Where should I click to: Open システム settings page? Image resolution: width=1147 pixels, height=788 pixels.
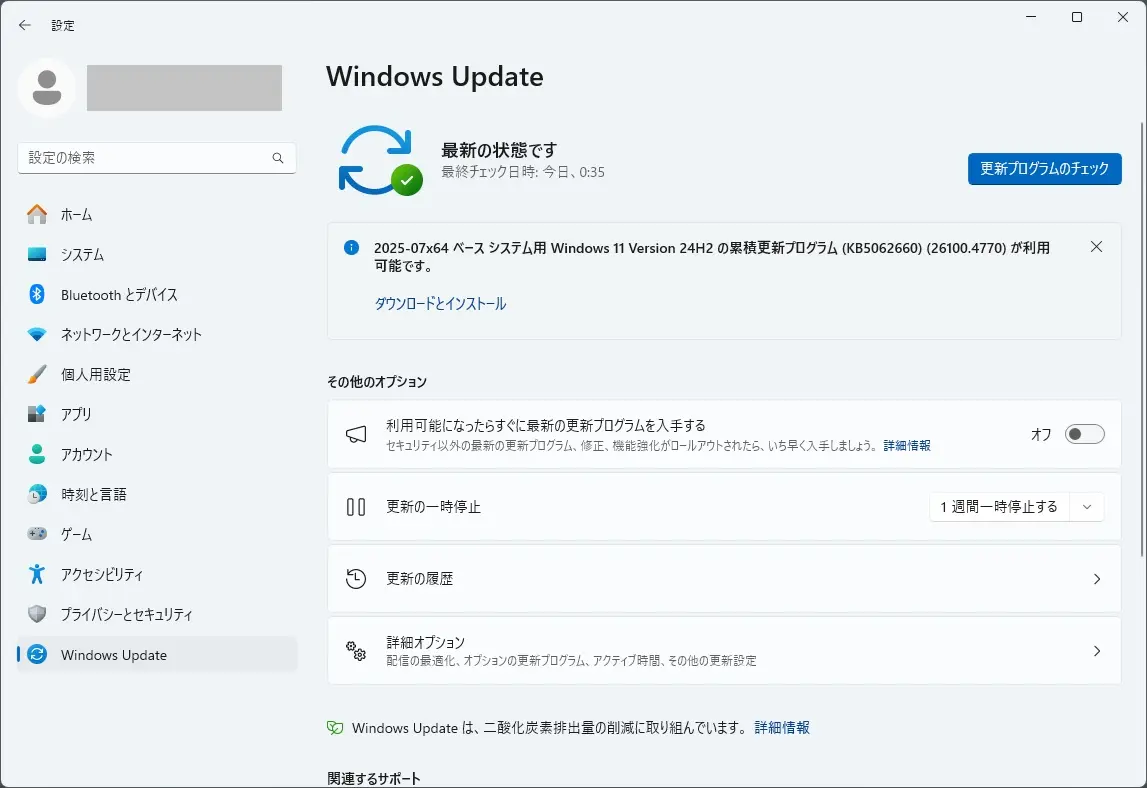coord(157,255)
